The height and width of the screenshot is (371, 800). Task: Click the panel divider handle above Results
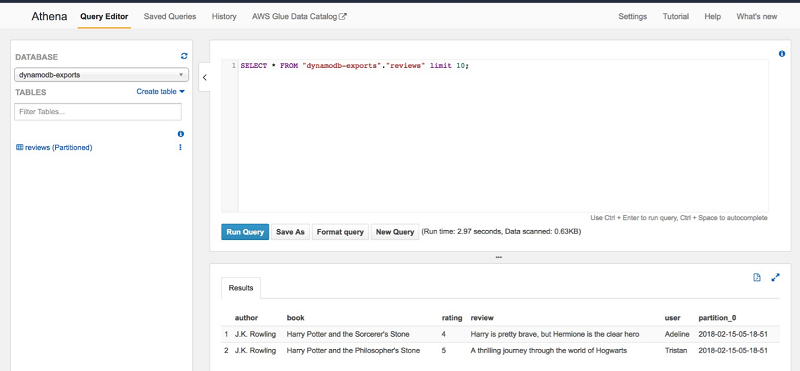click(x=498, y=257)
